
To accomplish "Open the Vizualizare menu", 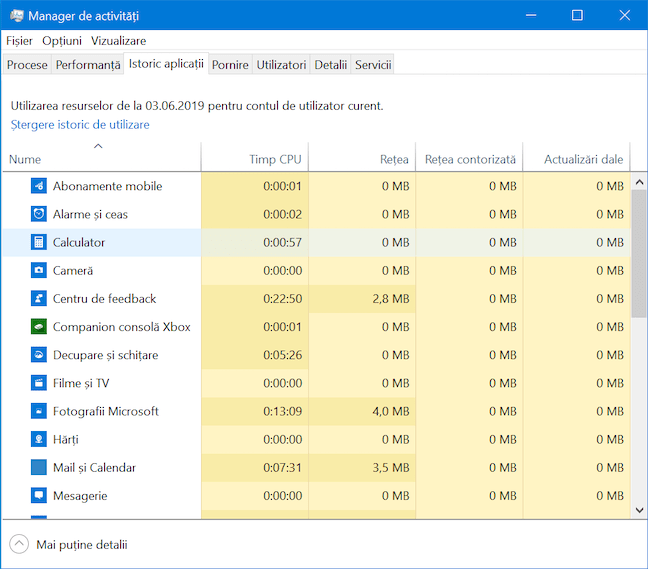I will pyautogui.click(x=119, y=41).
